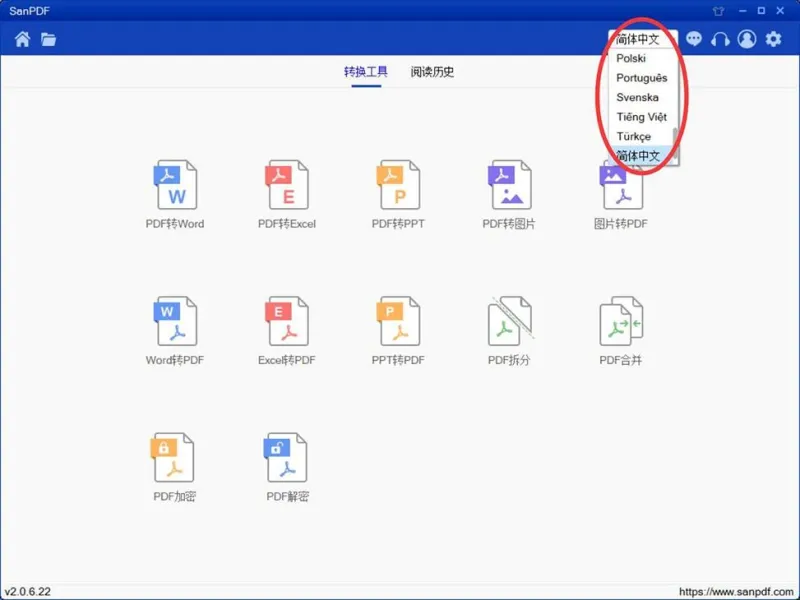This screenshot has width=800, height=600.
Task: Open the PDF拆分 split tool icon
Action: click(509, 321)
